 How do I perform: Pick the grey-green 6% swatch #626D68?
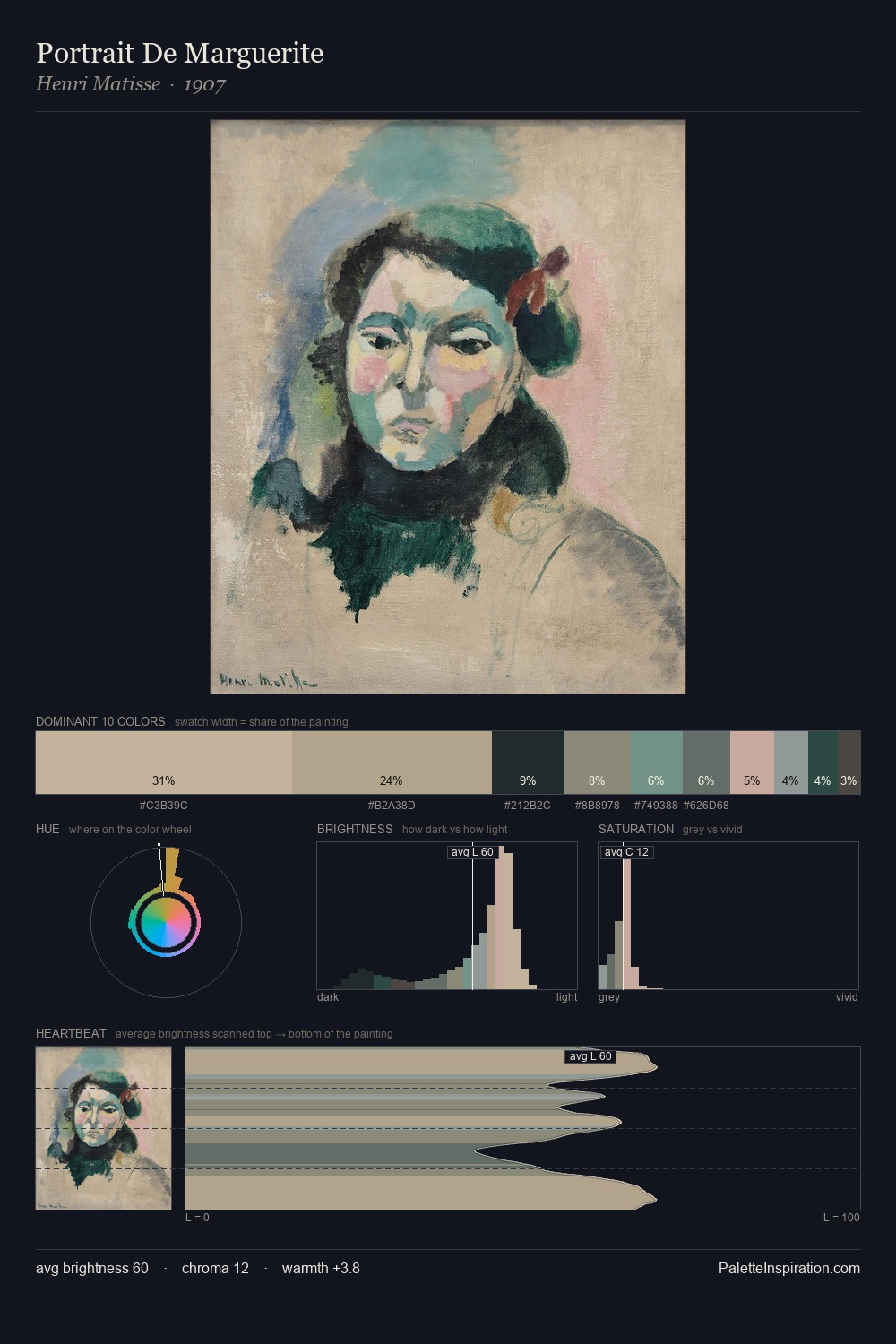pyautogui.click(x=706, y=762)
